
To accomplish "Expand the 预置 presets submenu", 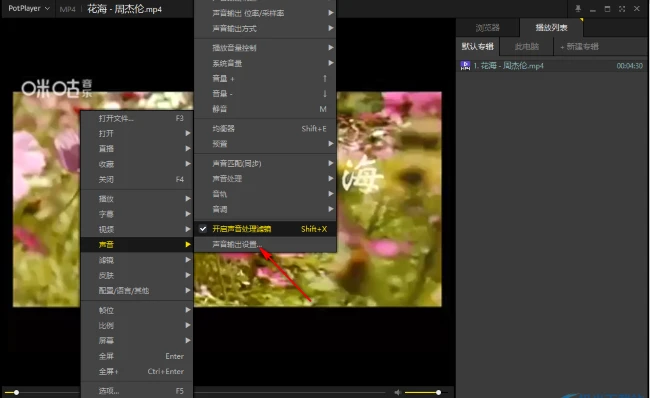I will [265, 144].
